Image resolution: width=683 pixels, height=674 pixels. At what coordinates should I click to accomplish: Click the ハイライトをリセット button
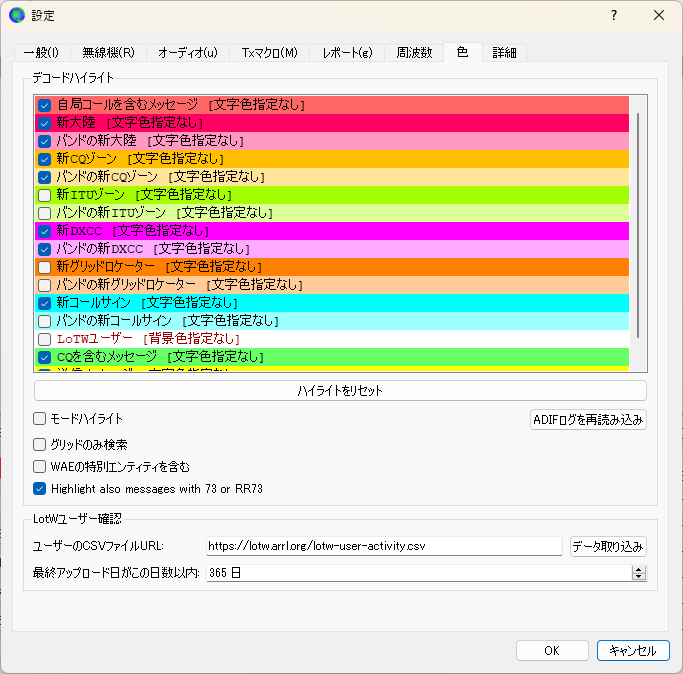pos(340,391)
